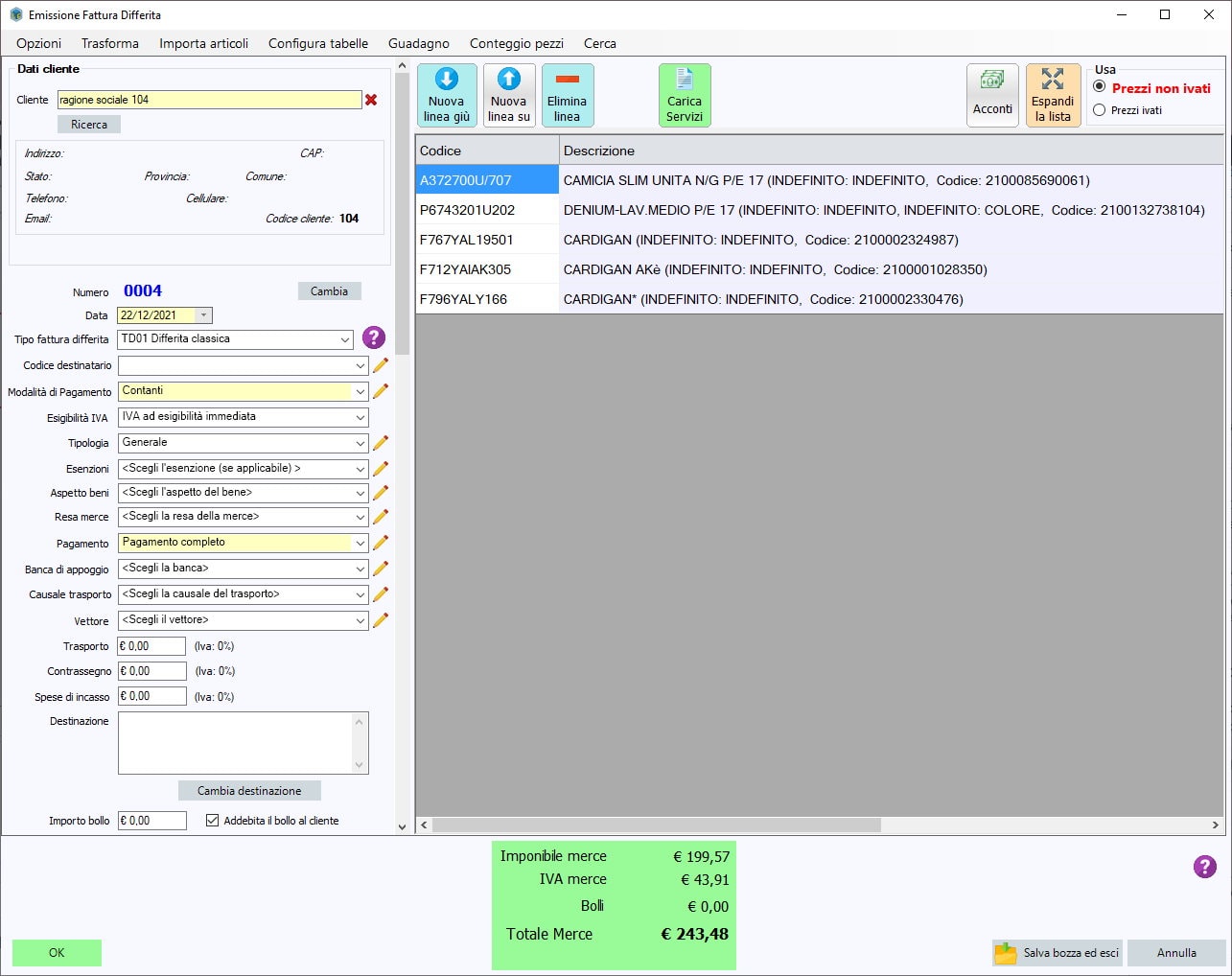Click the Destinazione text area
1232x976 pixels.
tap(244, 743)
